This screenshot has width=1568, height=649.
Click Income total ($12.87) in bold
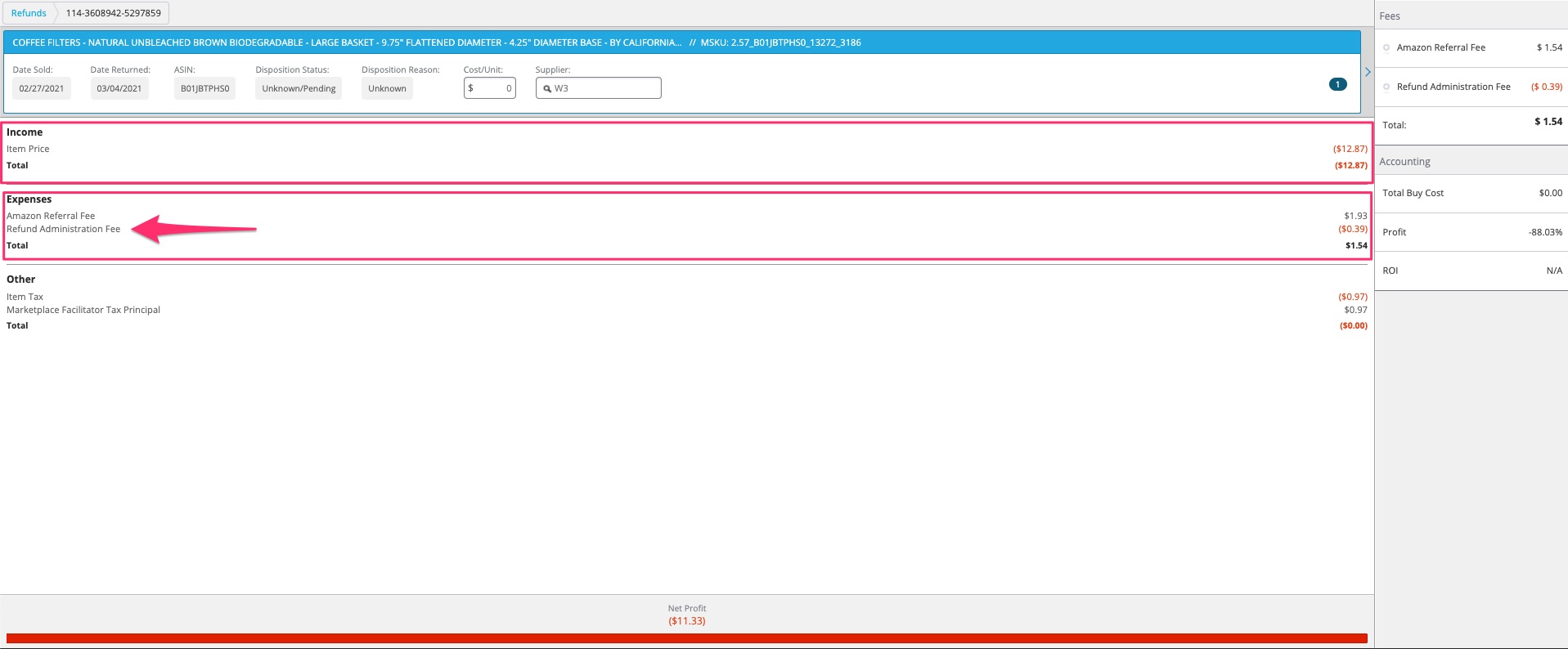coord(1350,165)
